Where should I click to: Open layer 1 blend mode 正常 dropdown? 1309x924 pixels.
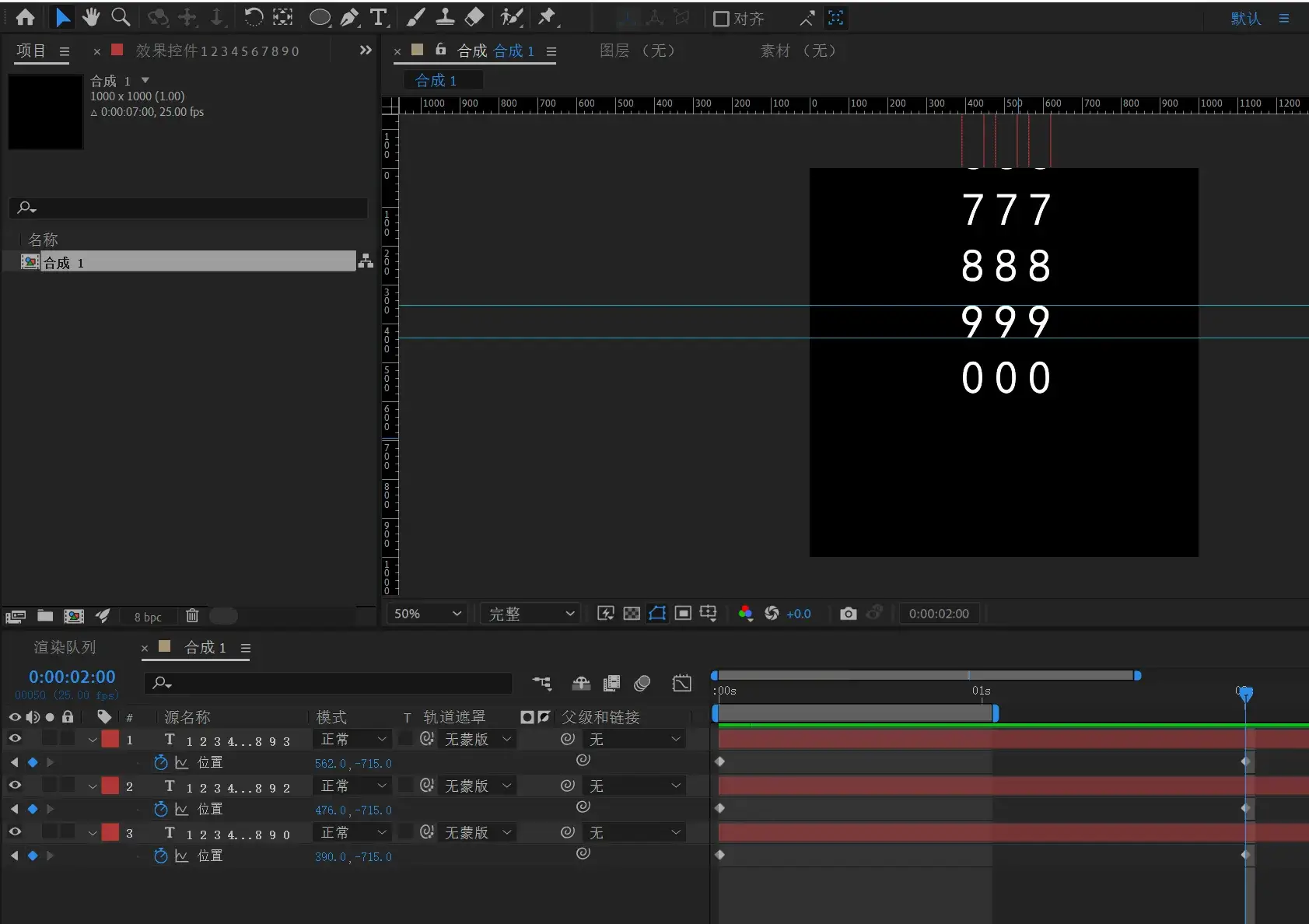[x=352, y=739]
